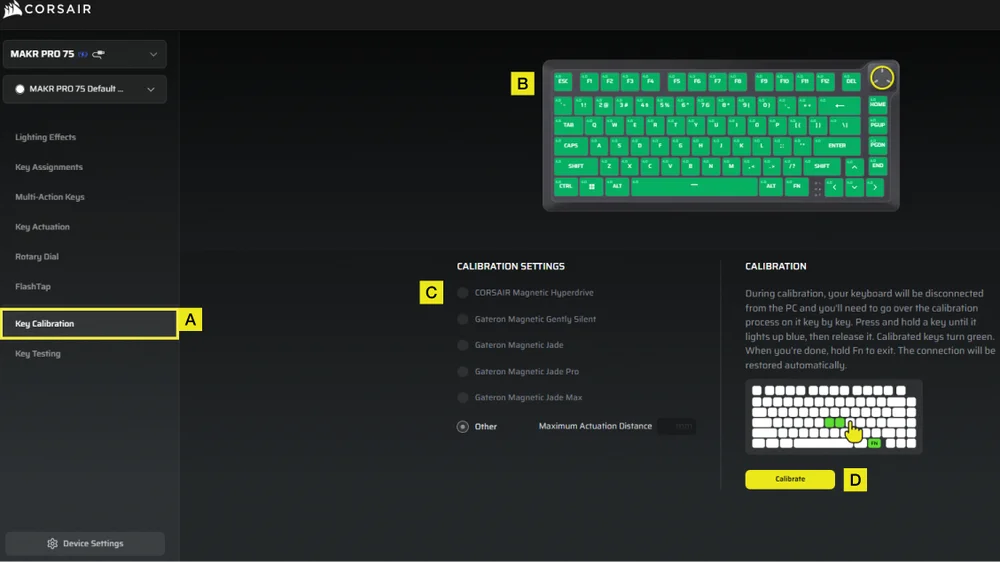Select the right ALT key on the preview
This screenshot has height=562, width=1000.
pyautogui.click(x=771, y=187)
